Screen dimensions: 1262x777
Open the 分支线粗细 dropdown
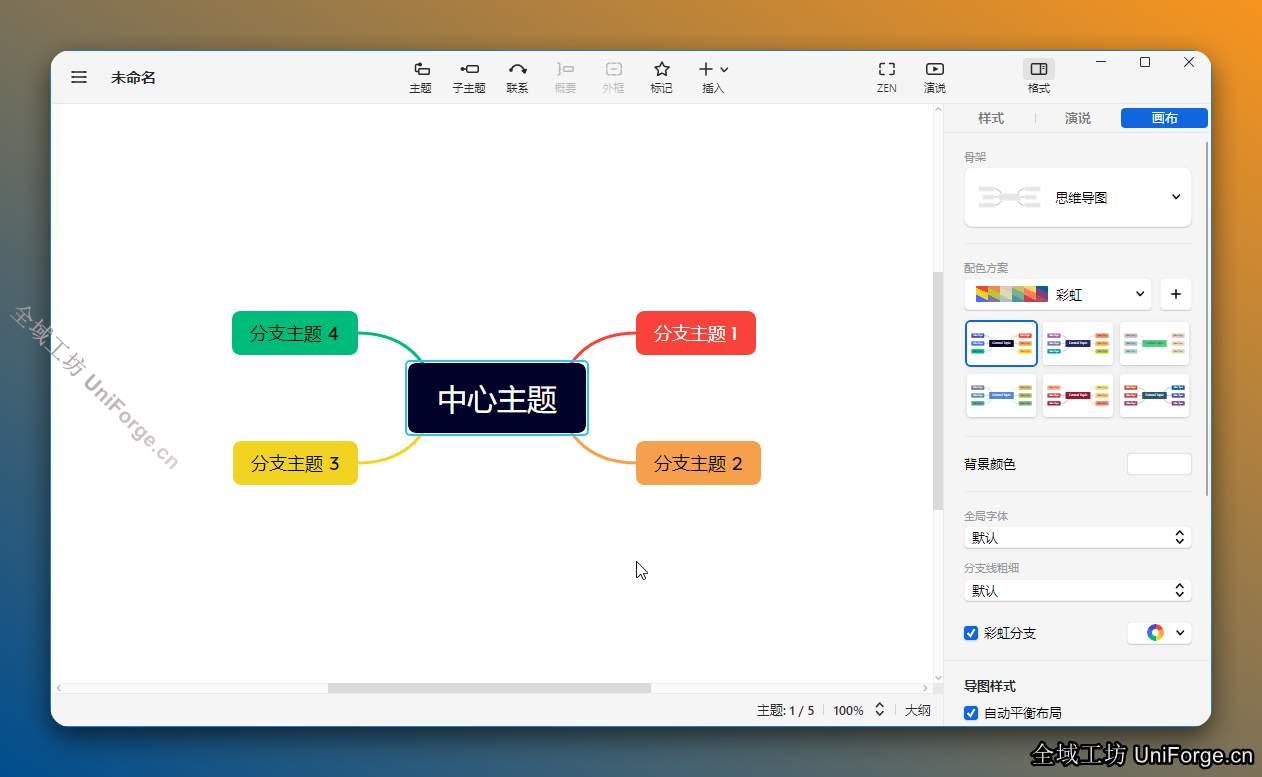pyautogui.click(x=1078, y=590)
